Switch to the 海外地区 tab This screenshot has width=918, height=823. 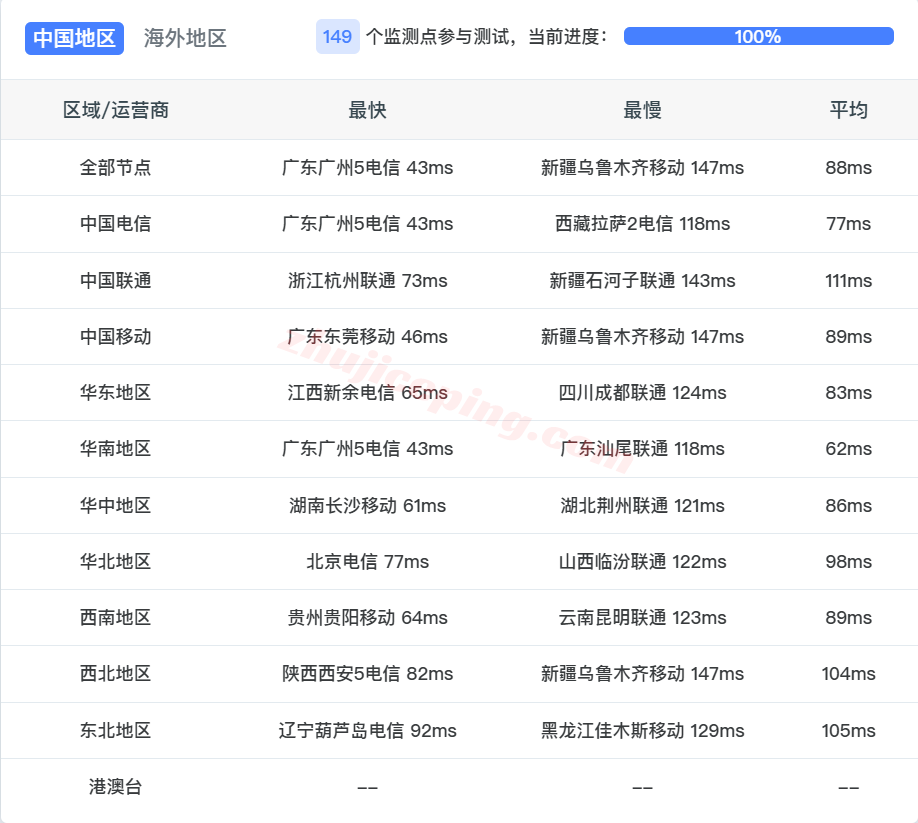tap(185, 38)
